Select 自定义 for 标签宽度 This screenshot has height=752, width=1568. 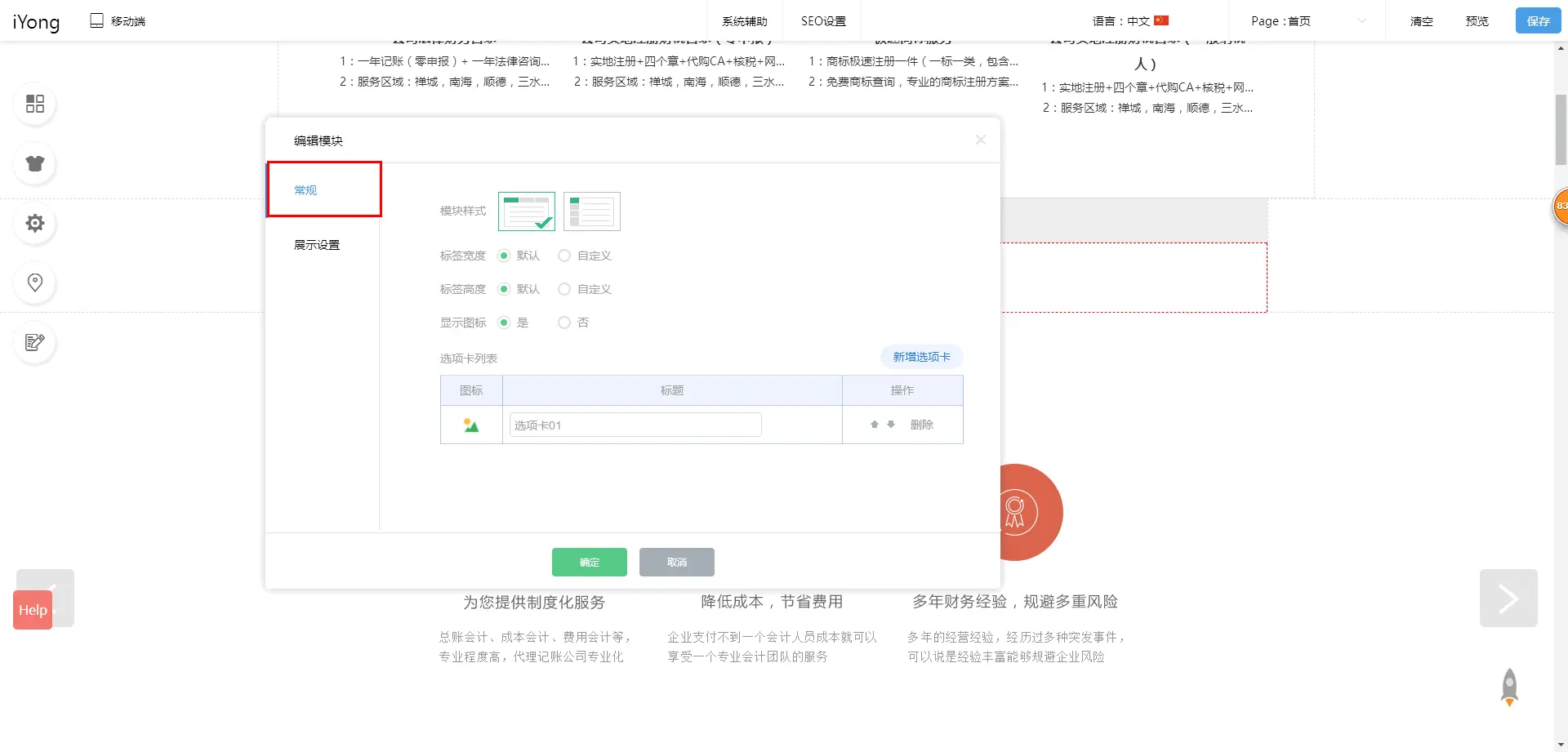(564, 256)
